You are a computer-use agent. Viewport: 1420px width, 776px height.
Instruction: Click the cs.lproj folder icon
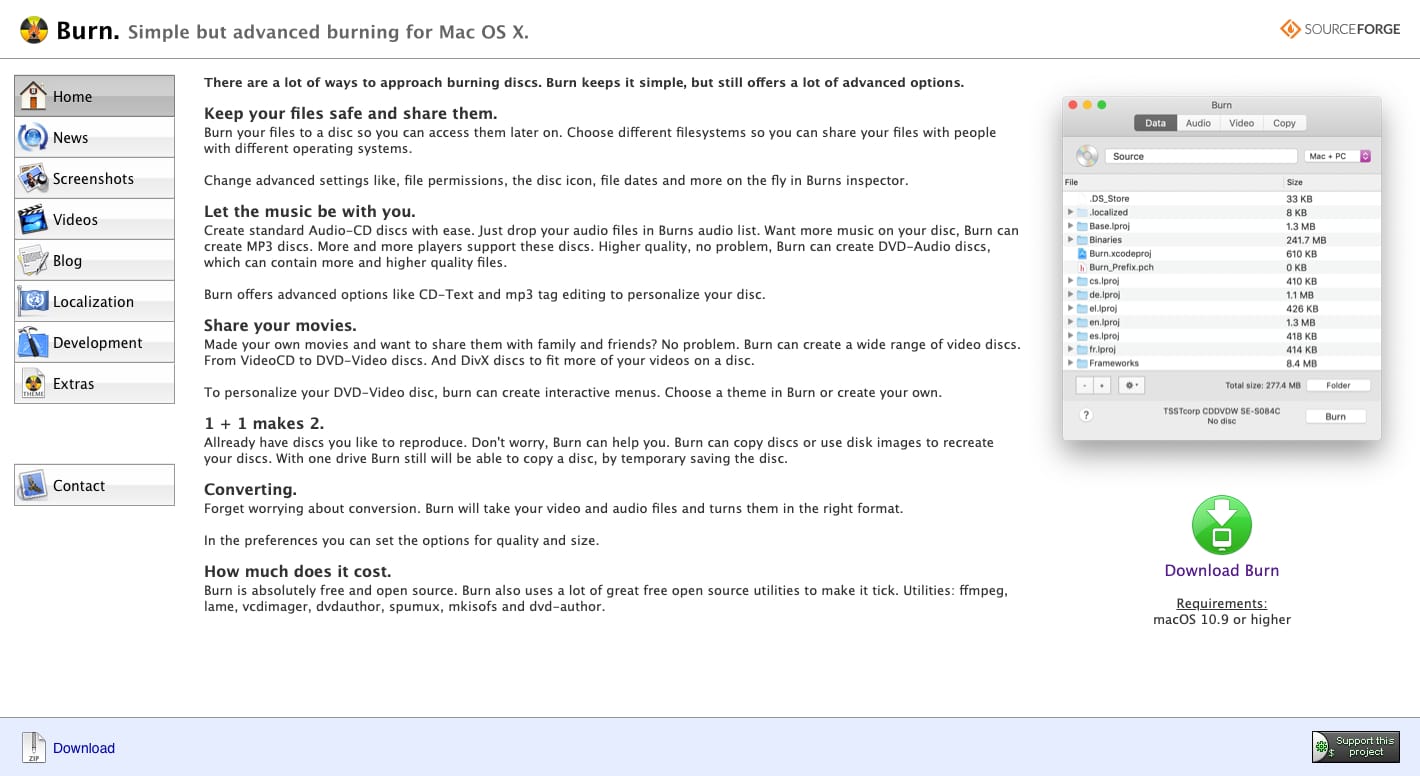pyautogui.click(x=1081, y=281)
